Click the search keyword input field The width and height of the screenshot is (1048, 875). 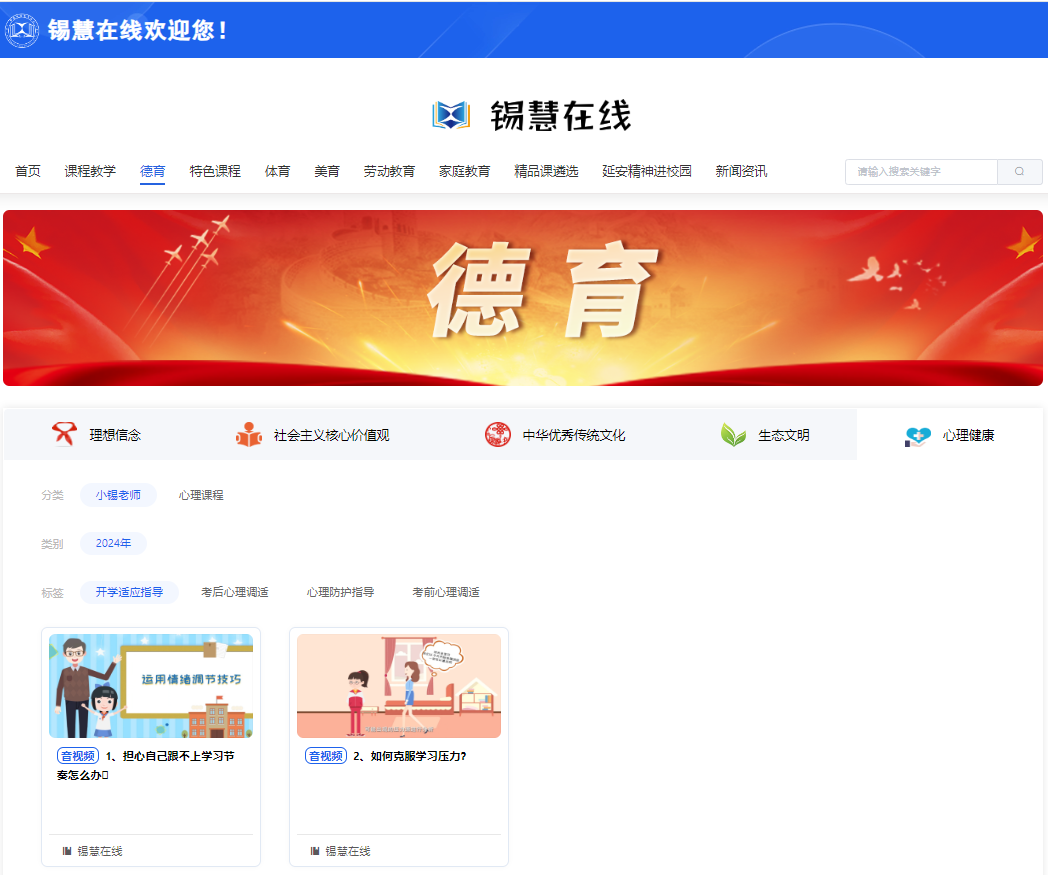[920, 172]
